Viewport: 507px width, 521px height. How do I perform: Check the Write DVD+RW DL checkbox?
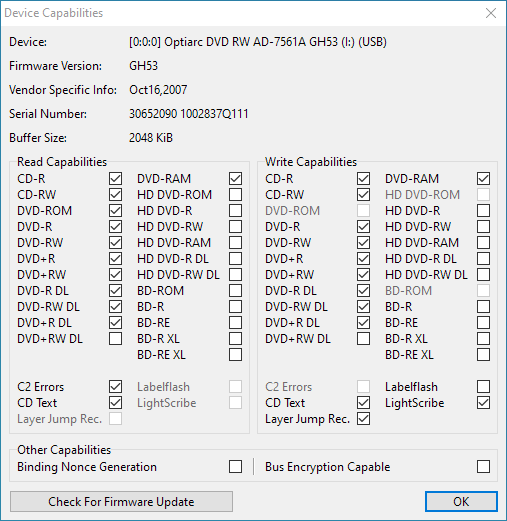363,339
